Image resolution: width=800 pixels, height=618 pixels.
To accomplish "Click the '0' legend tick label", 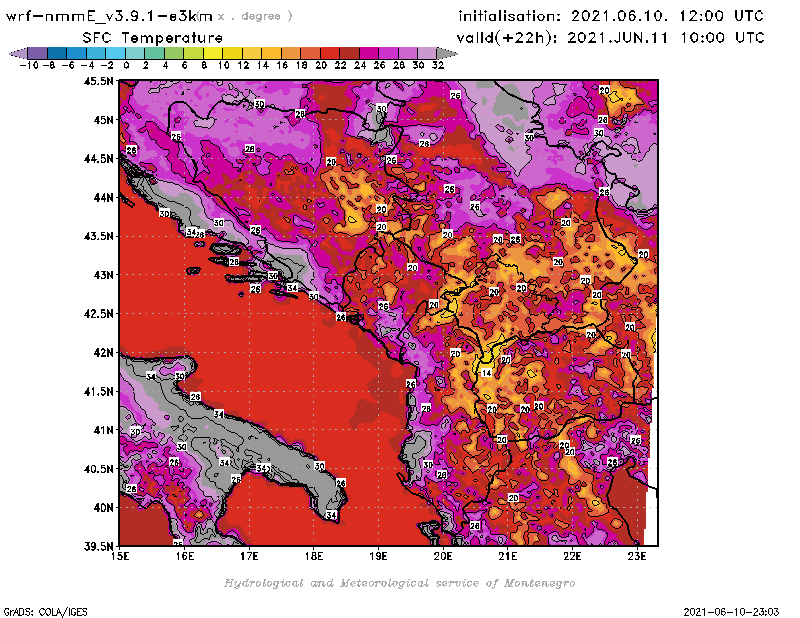I will 126,65.
